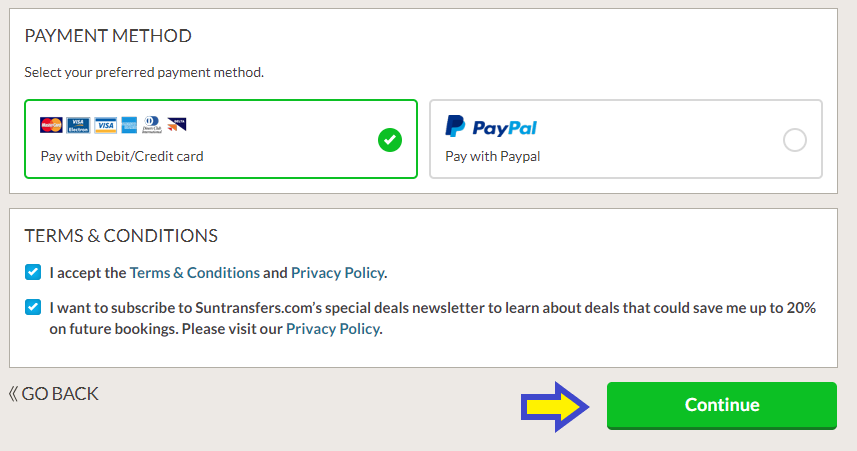Click the plain Visa card icon
Screen dimensions: 857x451
[105, 125]
